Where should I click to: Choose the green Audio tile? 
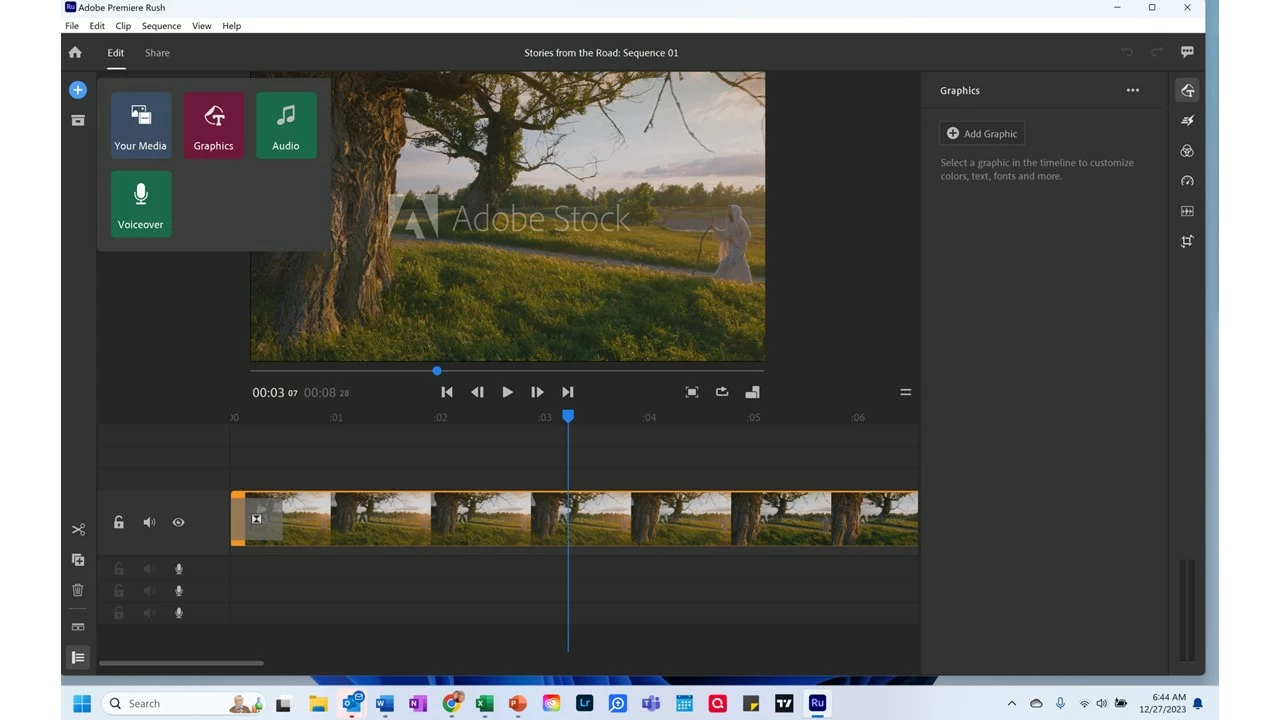coord(286,125)
